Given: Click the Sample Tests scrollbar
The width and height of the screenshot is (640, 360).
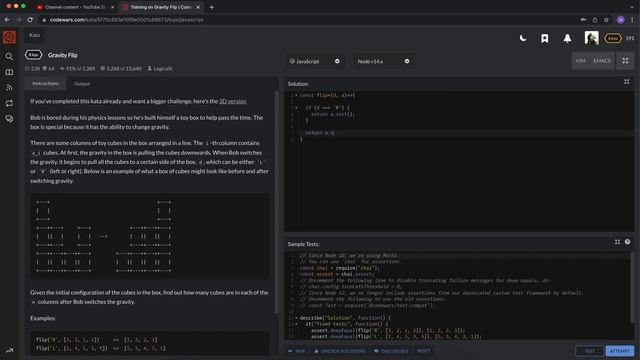Looking at the screenshot, I should click(632, 287).
